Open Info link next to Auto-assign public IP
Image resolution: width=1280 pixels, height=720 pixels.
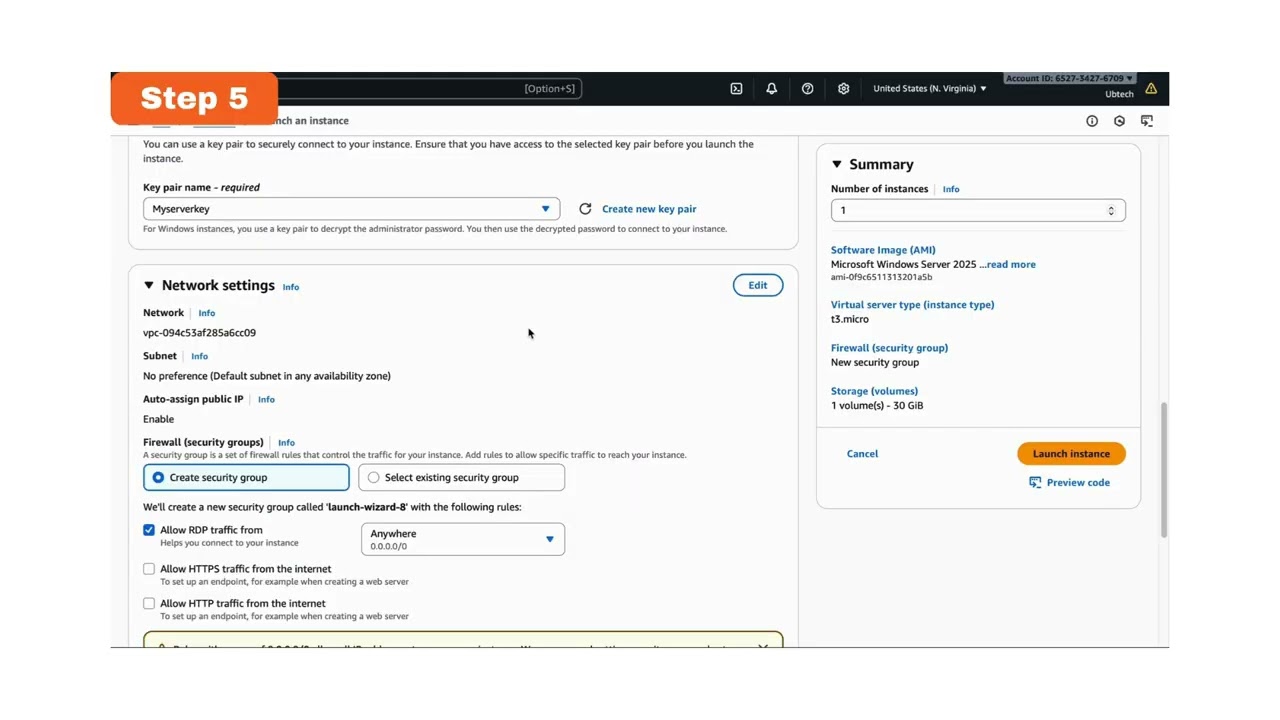click(x=266, y=399)
